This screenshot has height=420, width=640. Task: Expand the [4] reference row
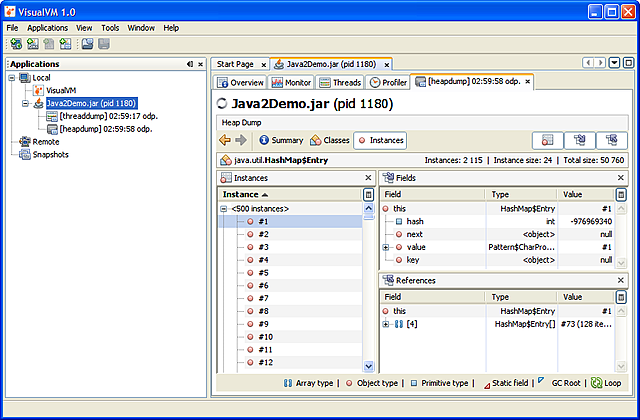click(385, 324)
